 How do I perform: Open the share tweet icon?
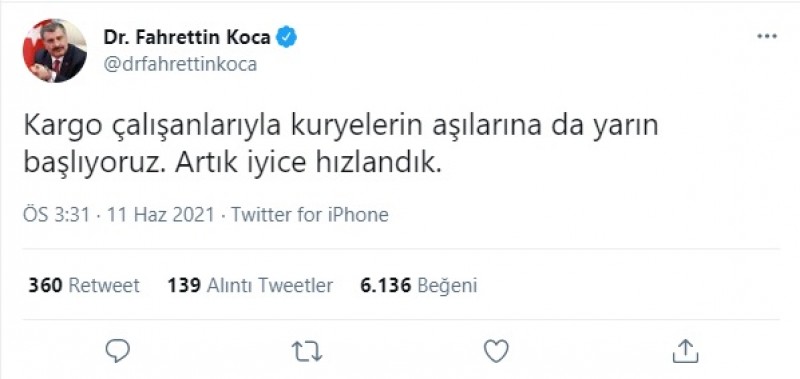pos(685,351)
